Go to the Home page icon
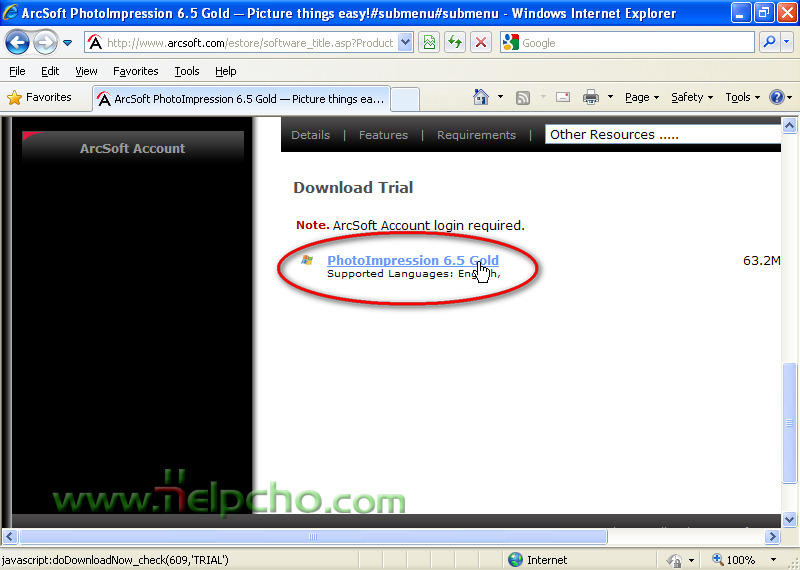 pyautogui.click(x=481, y=97)
